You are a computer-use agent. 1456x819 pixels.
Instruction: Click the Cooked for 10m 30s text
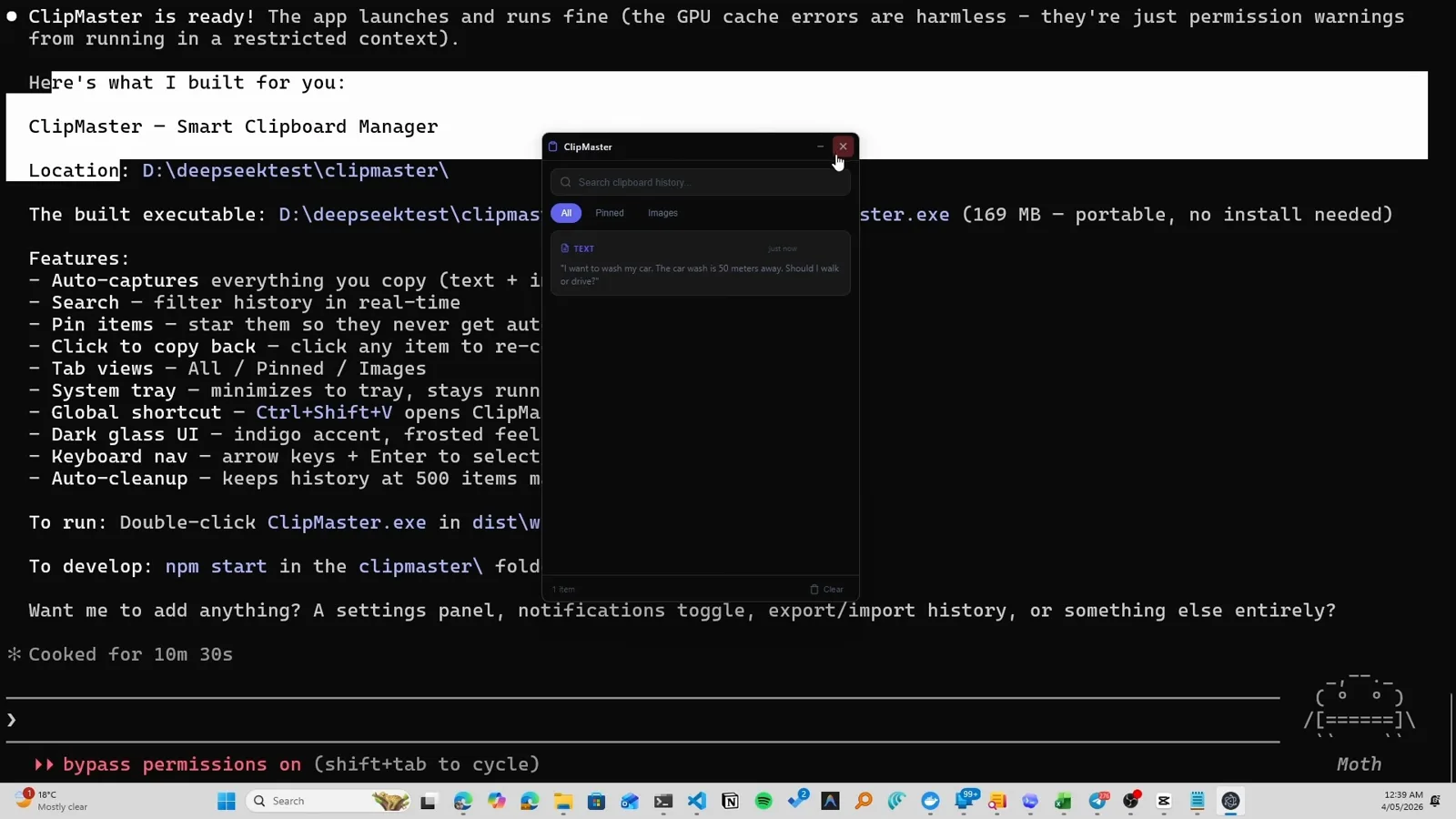pyautogui.click(x=130, y=654)
